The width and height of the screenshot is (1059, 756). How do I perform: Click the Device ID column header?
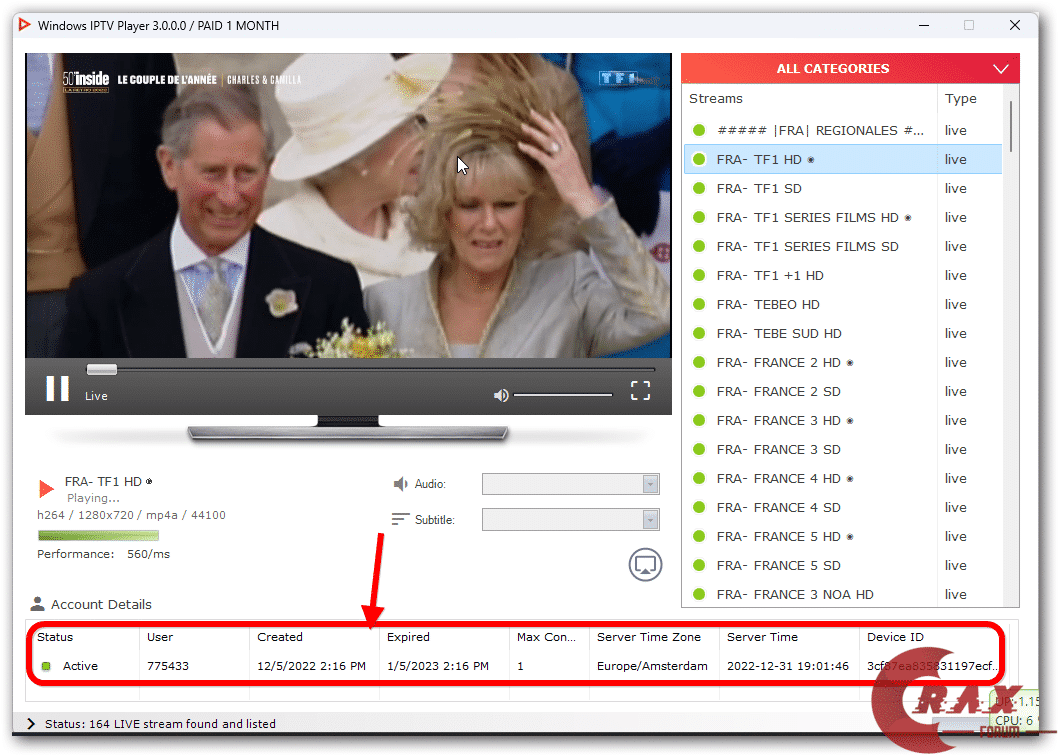pos(895,637)
